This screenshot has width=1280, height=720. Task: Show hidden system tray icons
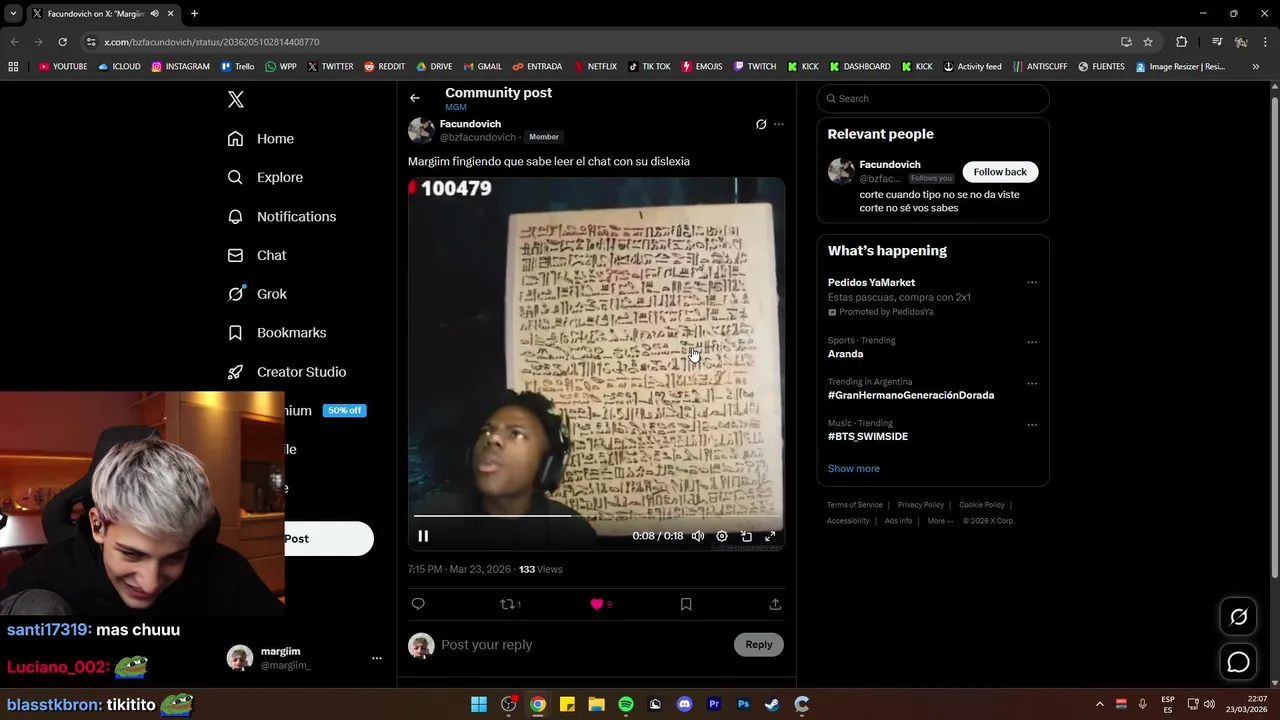coord(1100,704)
